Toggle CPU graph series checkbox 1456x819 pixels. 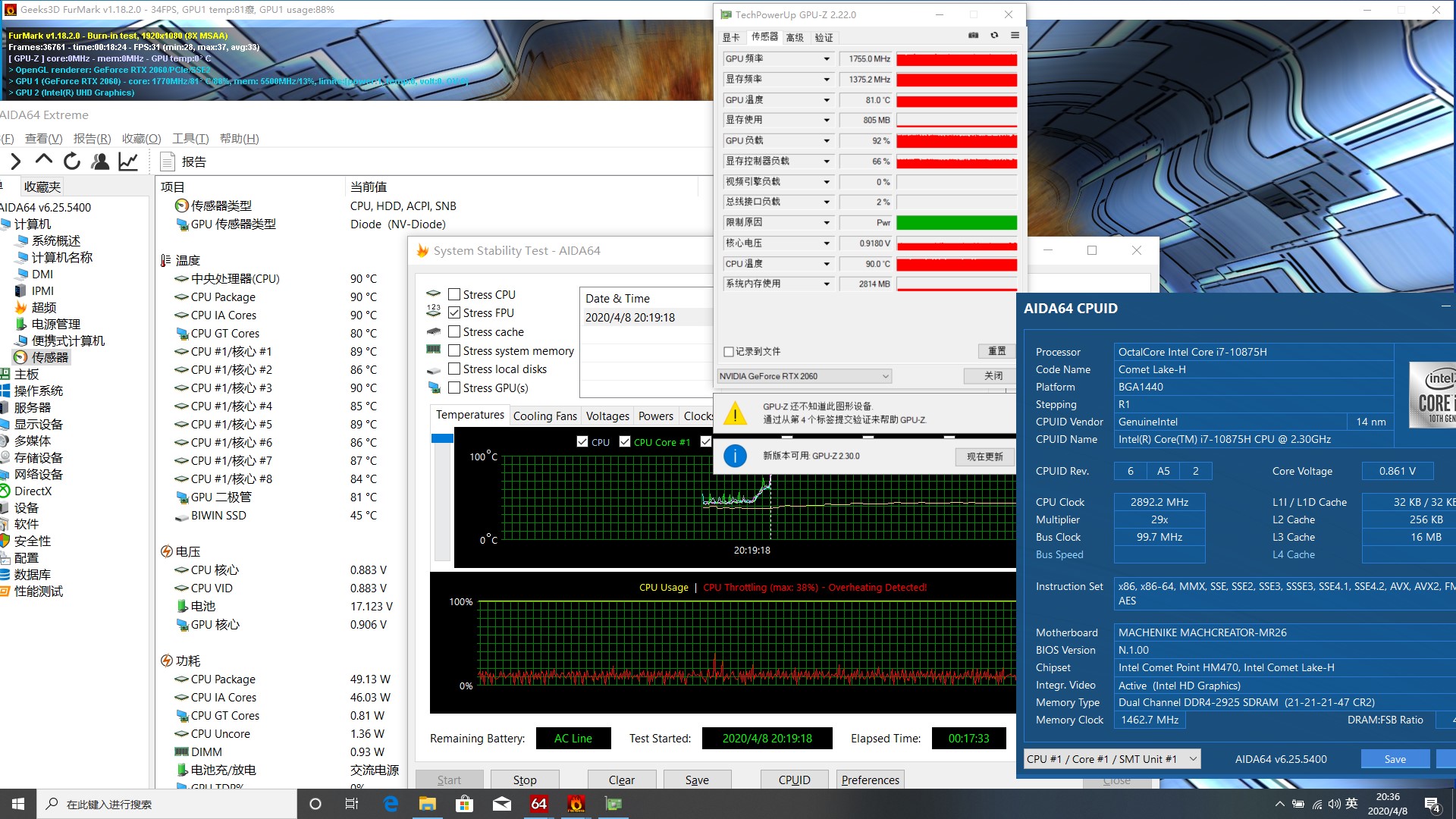click(582, 441)
